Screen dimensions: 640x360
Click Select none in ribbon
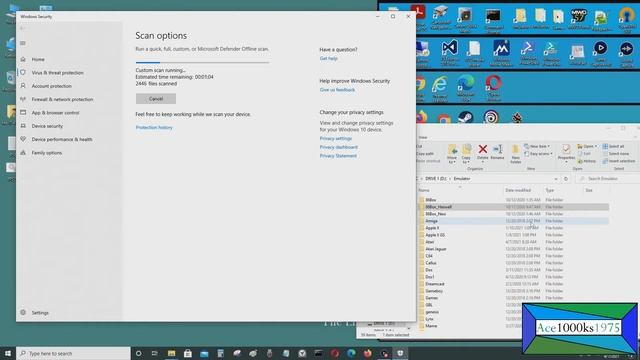click(x=616, y=153)
